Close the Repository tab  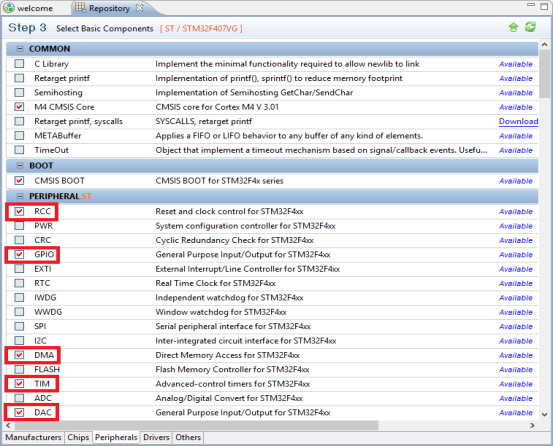pos(140,7)
